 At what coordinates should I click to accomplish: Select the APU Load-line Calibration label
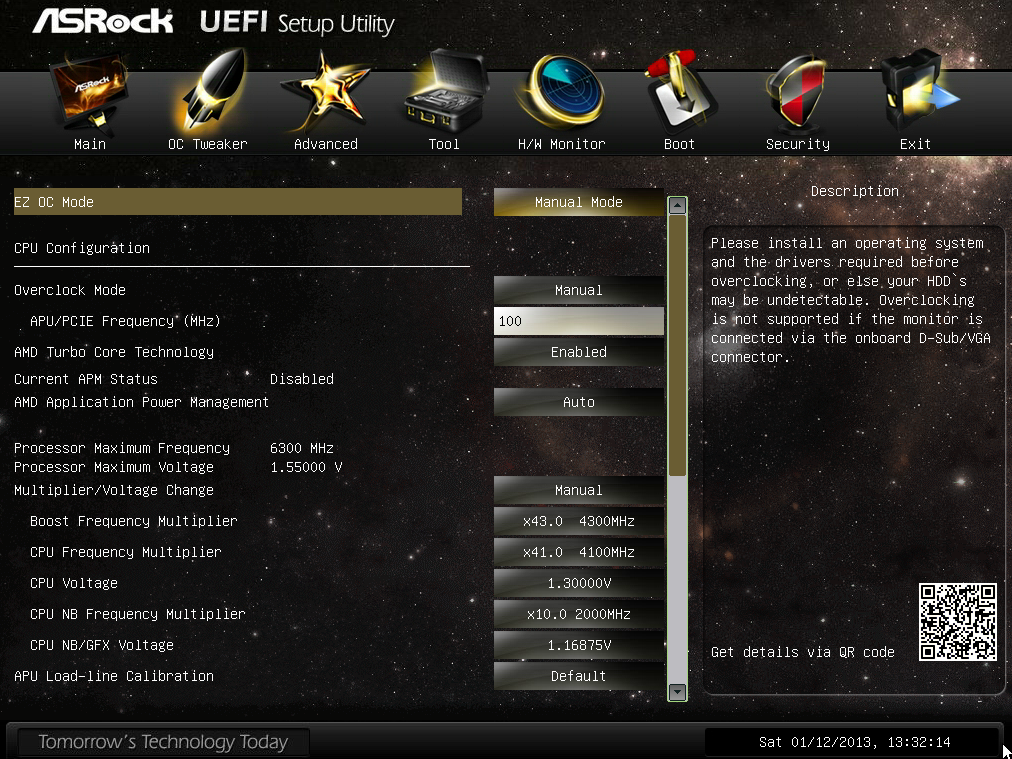coord(114,676)
